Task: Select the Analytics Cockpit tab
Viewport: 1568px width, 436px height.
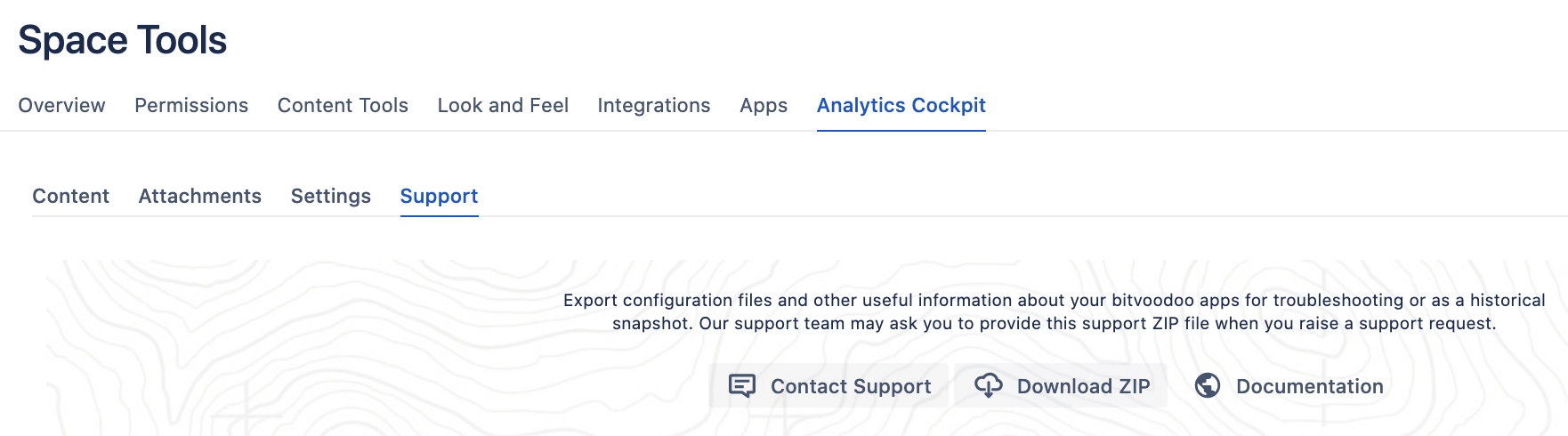Action: (901, 105)
